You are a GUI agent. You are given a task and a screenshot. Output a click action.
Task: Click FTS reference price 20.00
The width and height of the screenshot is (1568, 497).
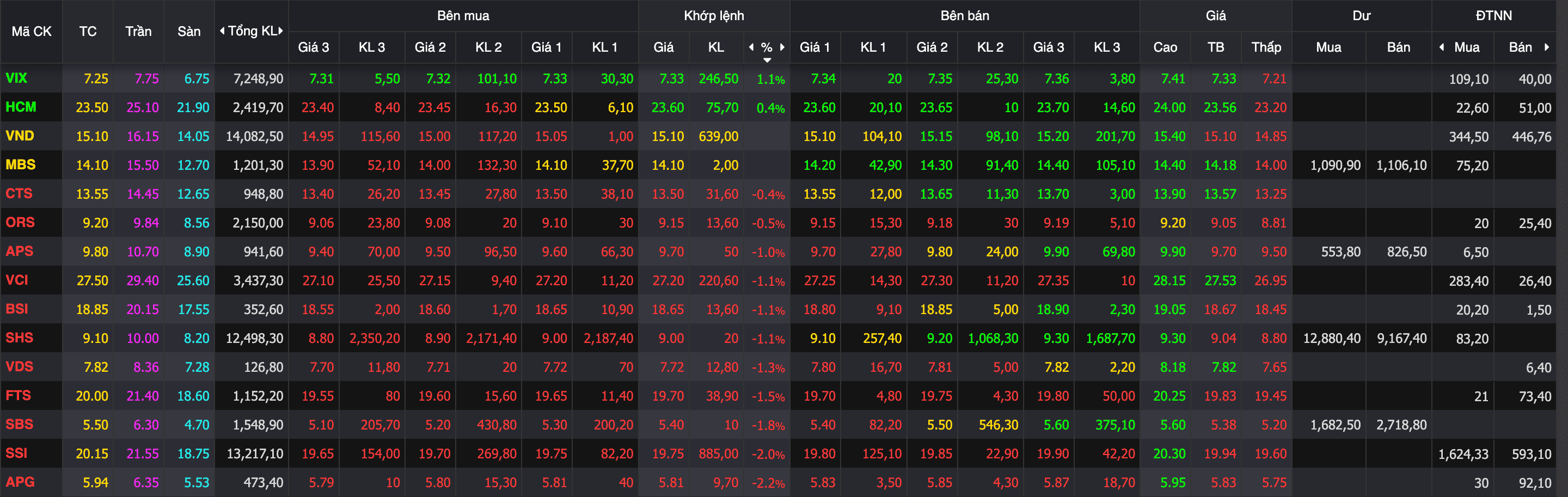point(92,396)
